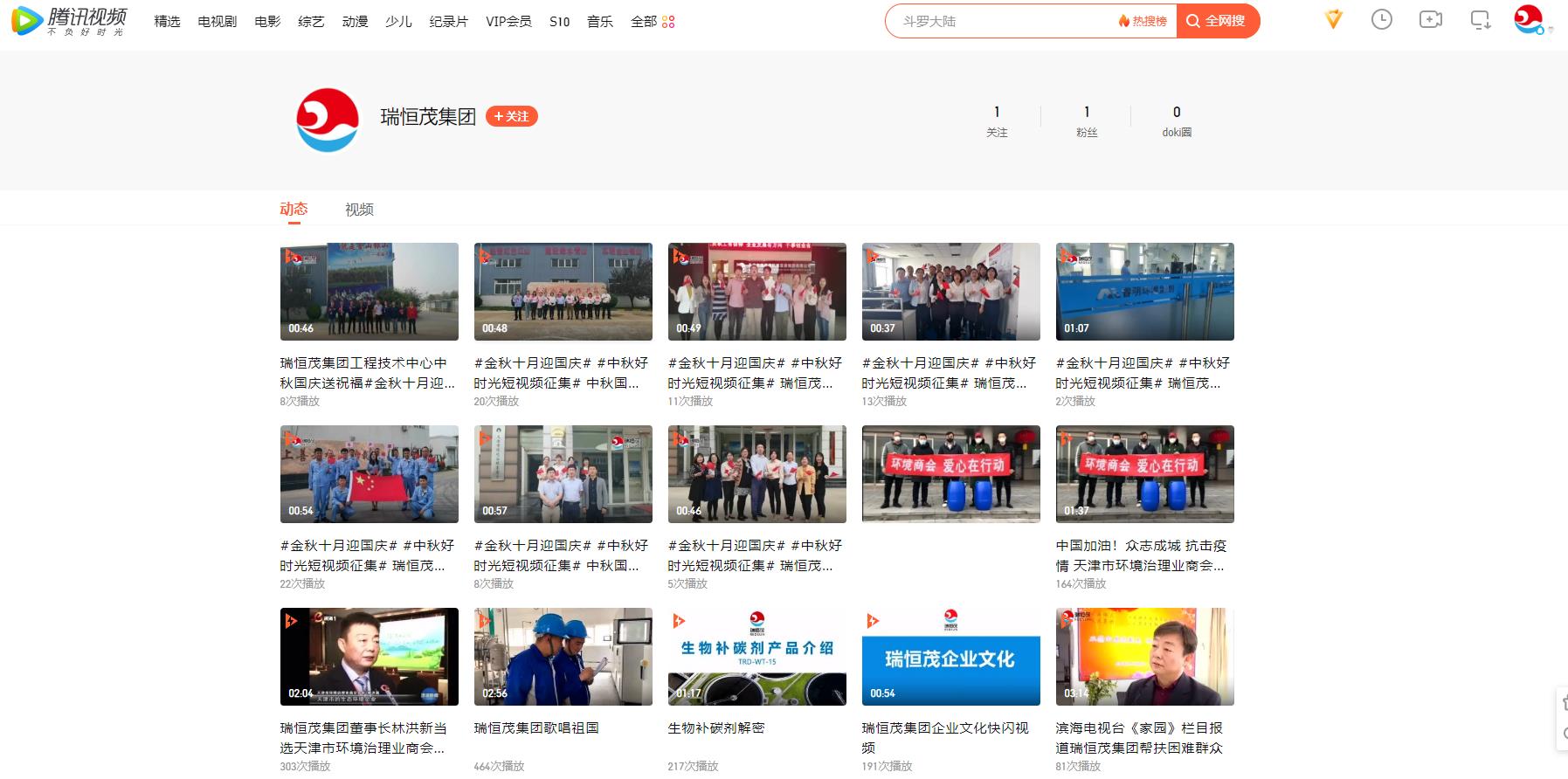Click the upload video icon

tap(1431, 19)
